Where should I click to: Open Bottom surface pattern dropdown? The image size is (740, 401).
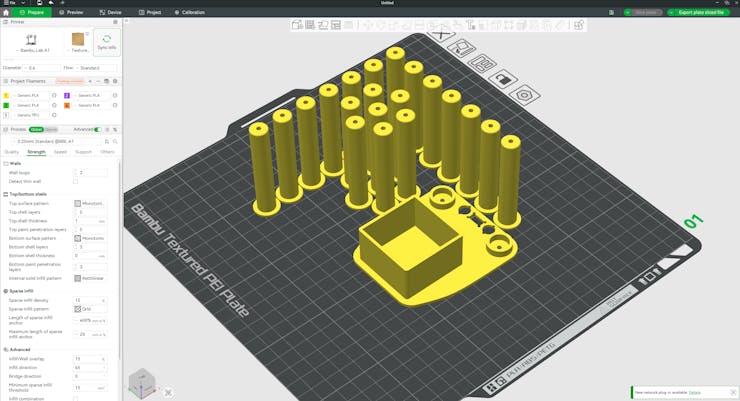point(90,238)
